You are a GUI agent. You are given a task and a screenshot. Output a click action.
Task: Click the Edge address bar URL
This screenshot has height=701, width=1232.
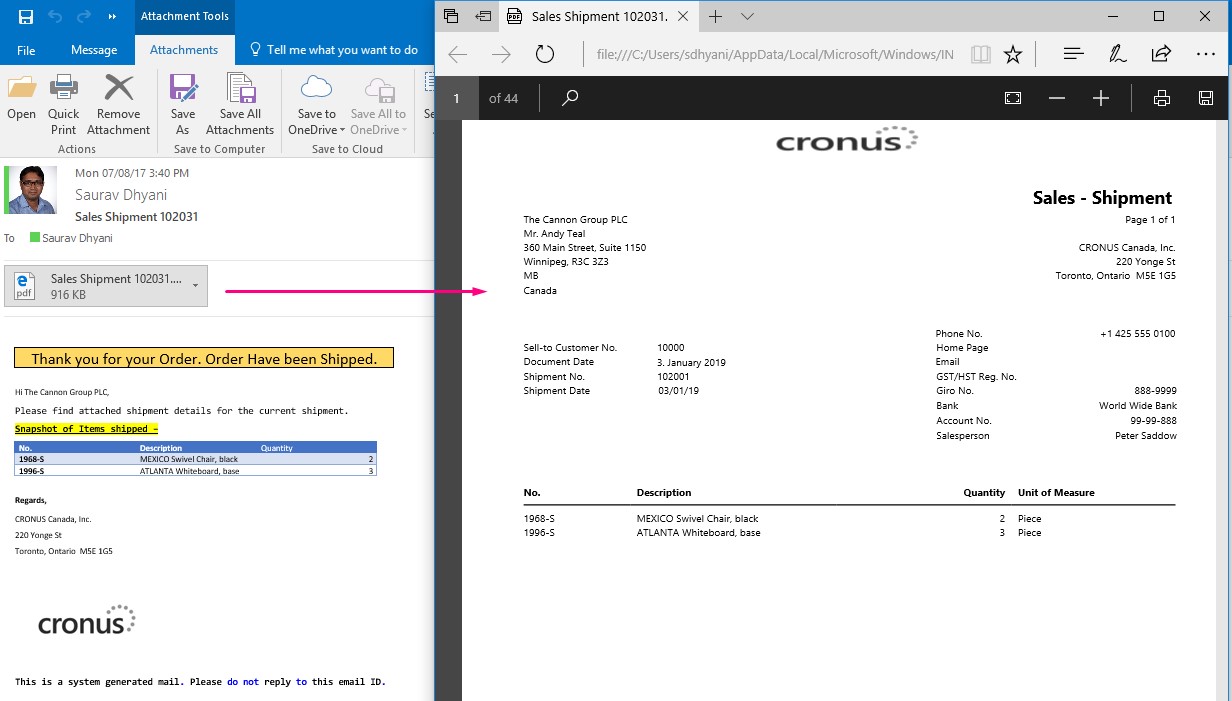[x=774, y=54]
